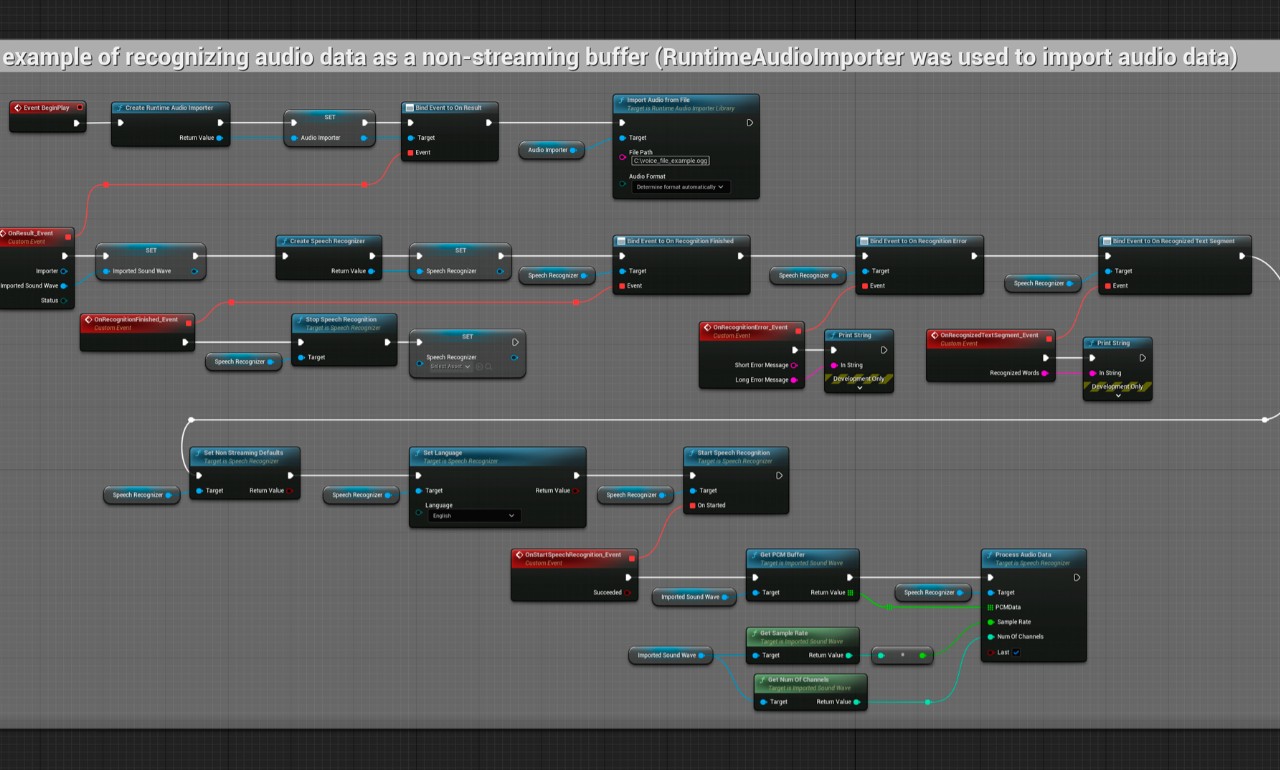Click the File Path input field
1280x770 pixels.
[669, 161]
